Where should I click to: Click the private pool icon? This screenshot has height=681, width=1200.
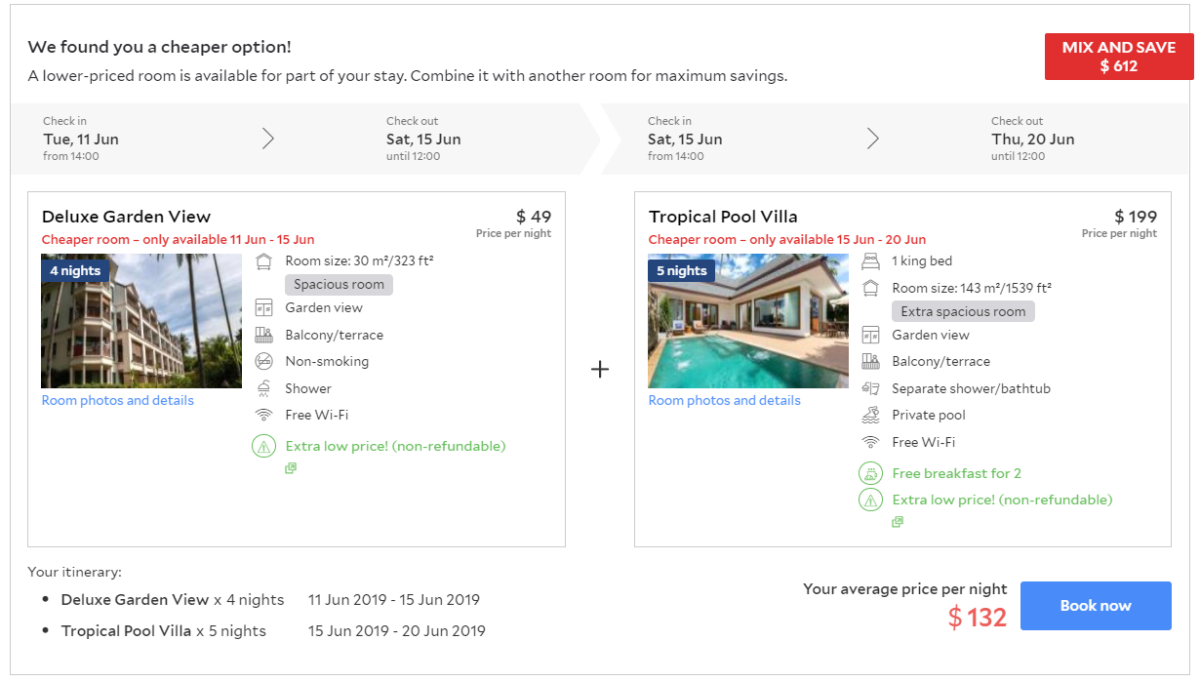coord(871,415)
